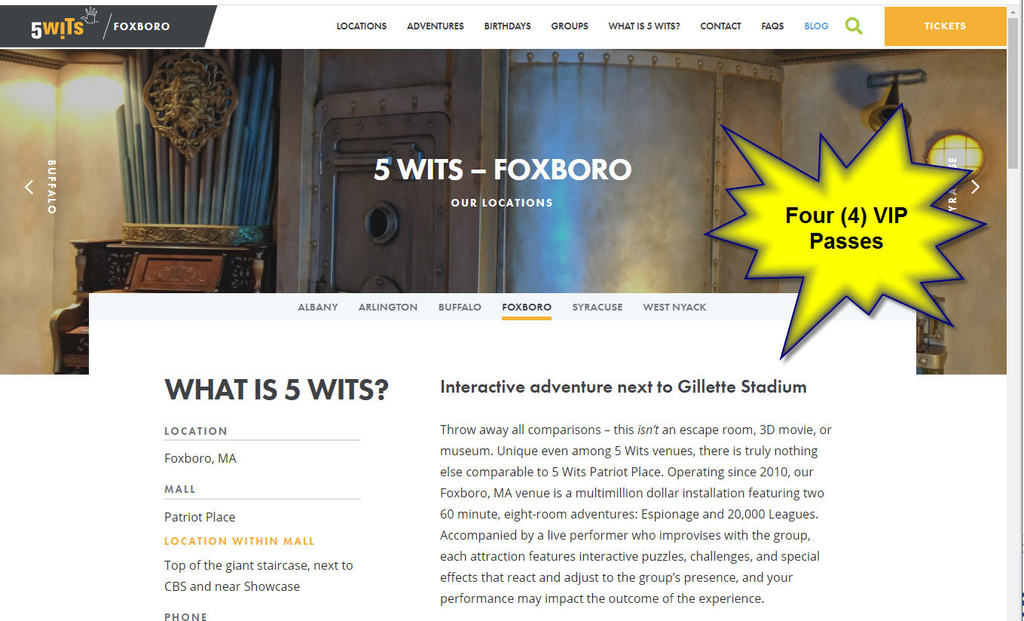The width and height of the screenshot is (1024, 621).
Task: Open the Birthdays menu item
Action: tap(507, 26)
